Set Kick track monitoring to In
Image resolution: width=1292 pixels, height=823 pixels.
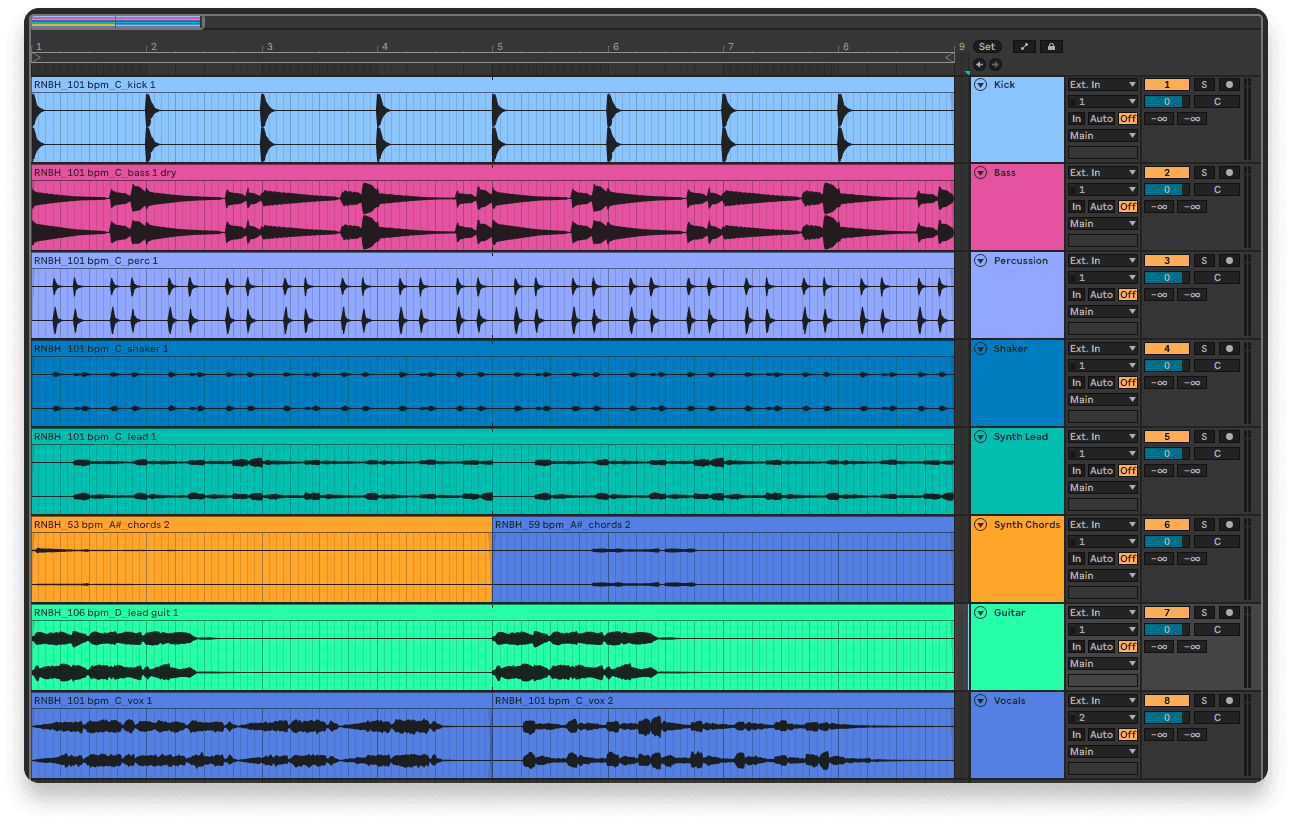coord(1076,118)
